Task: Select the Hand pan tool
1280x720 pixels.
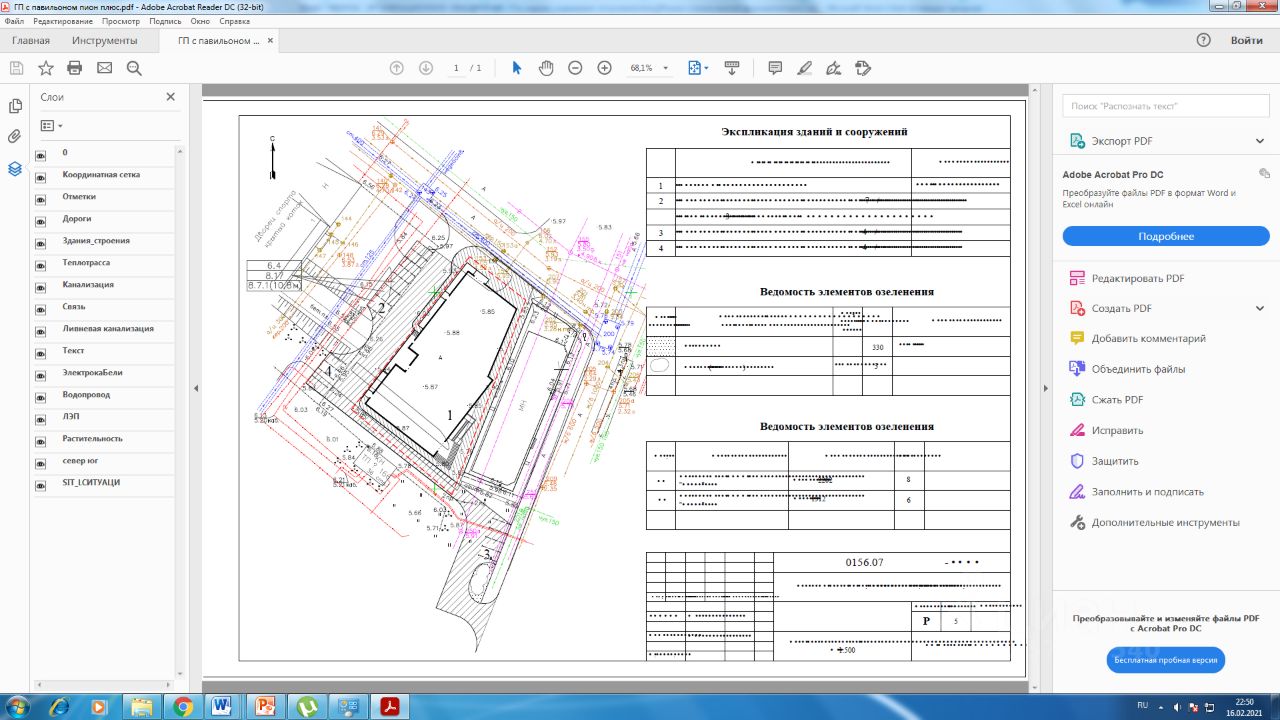Action: (x=546, y=68)
